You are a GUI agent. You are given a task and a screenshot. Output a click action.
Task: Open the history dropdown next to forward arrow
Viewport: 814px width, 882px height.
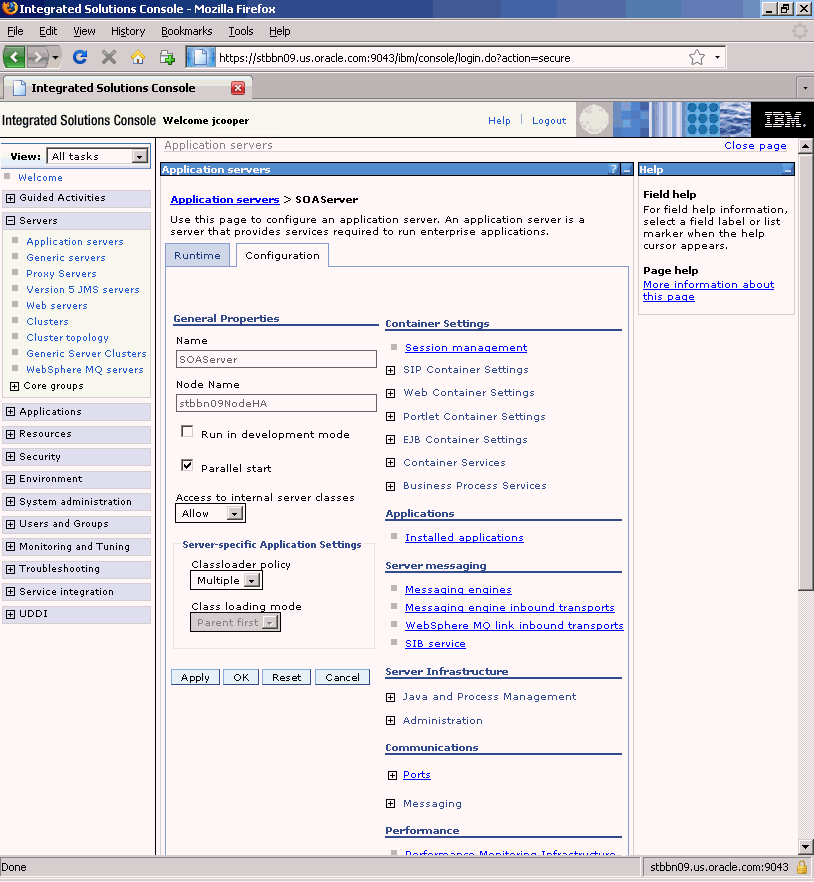coord(55,57)
